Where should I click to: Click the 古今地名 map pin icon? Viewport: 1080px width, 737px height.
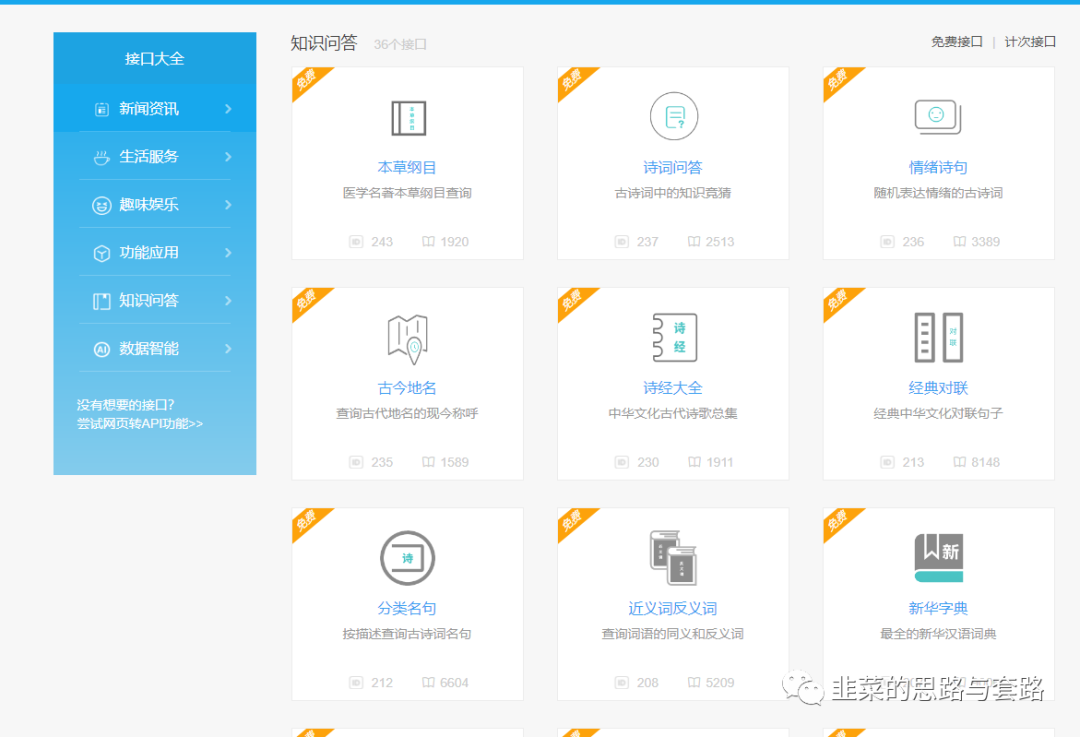408,340
